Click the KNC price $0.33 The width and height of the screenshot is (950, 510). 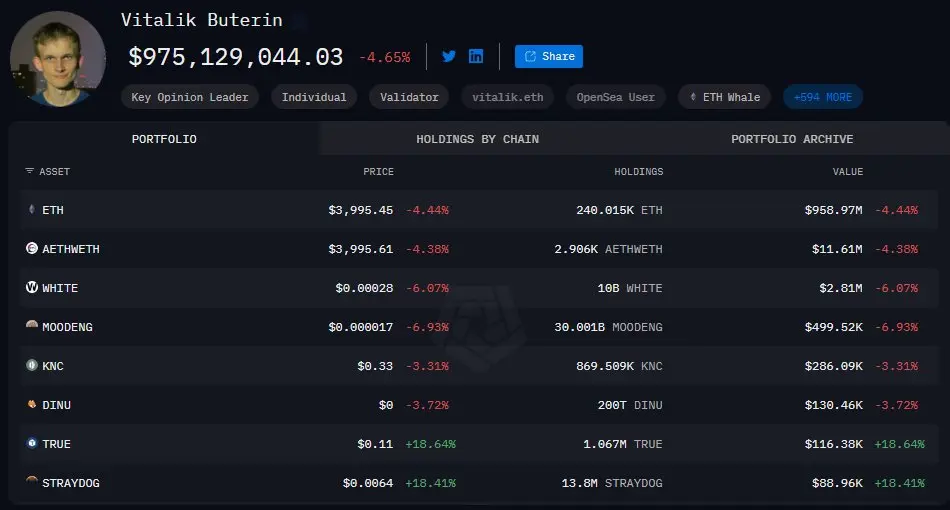point(375,366)
